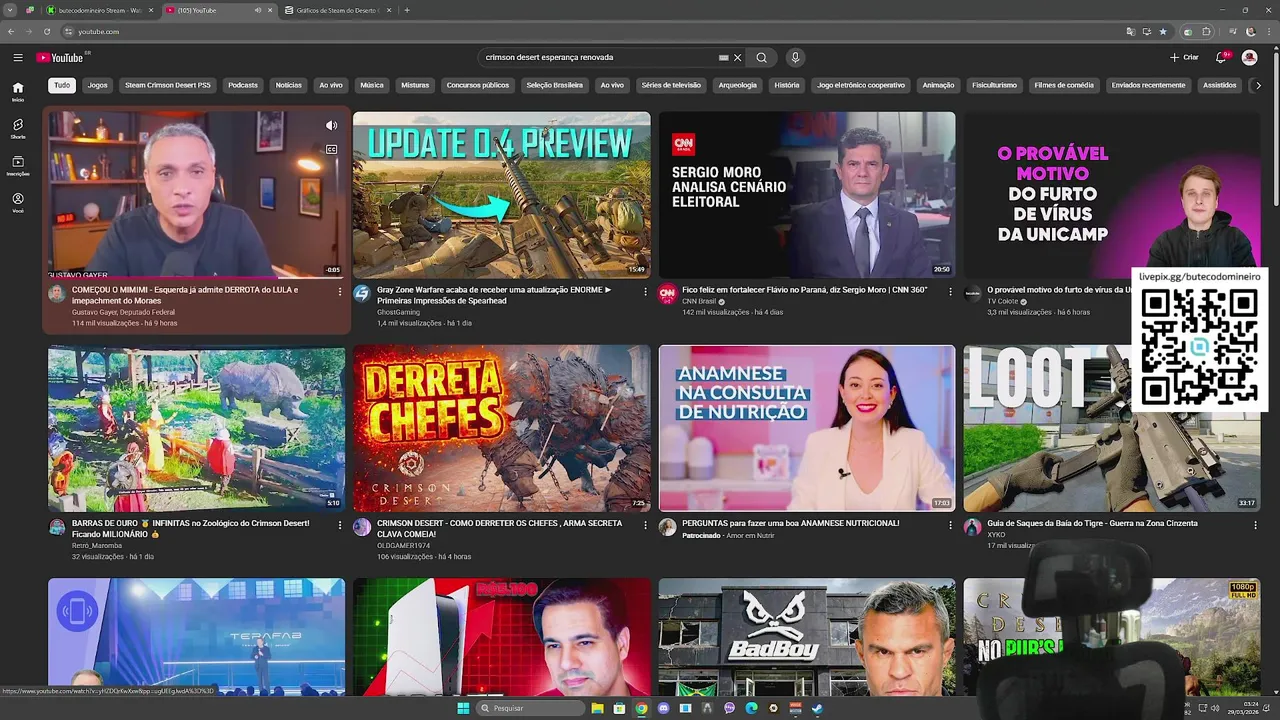Bookmark this page with the star icon
The image size is (1280, 720).
point(1162,31)
